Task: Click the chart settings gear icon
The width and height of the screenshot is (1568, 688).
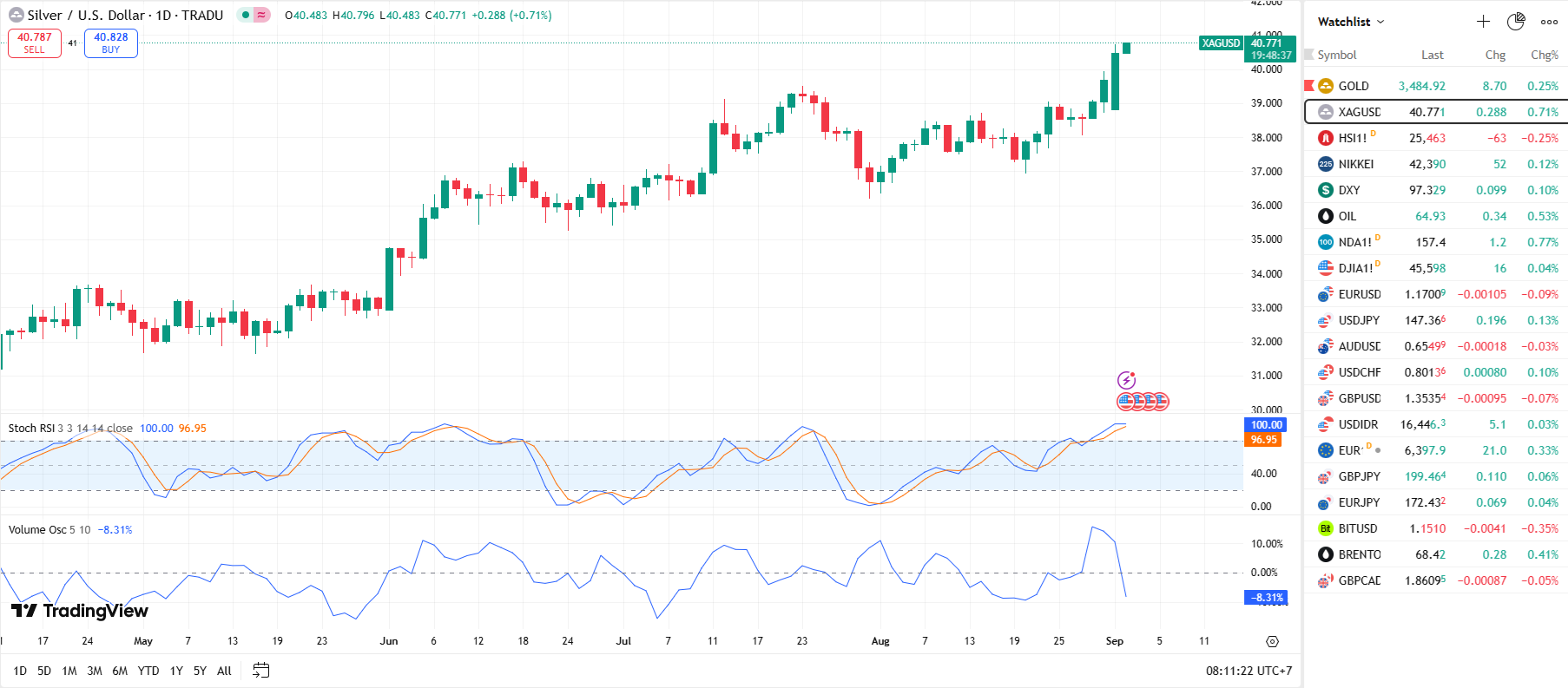Action: click(1272, 642)
